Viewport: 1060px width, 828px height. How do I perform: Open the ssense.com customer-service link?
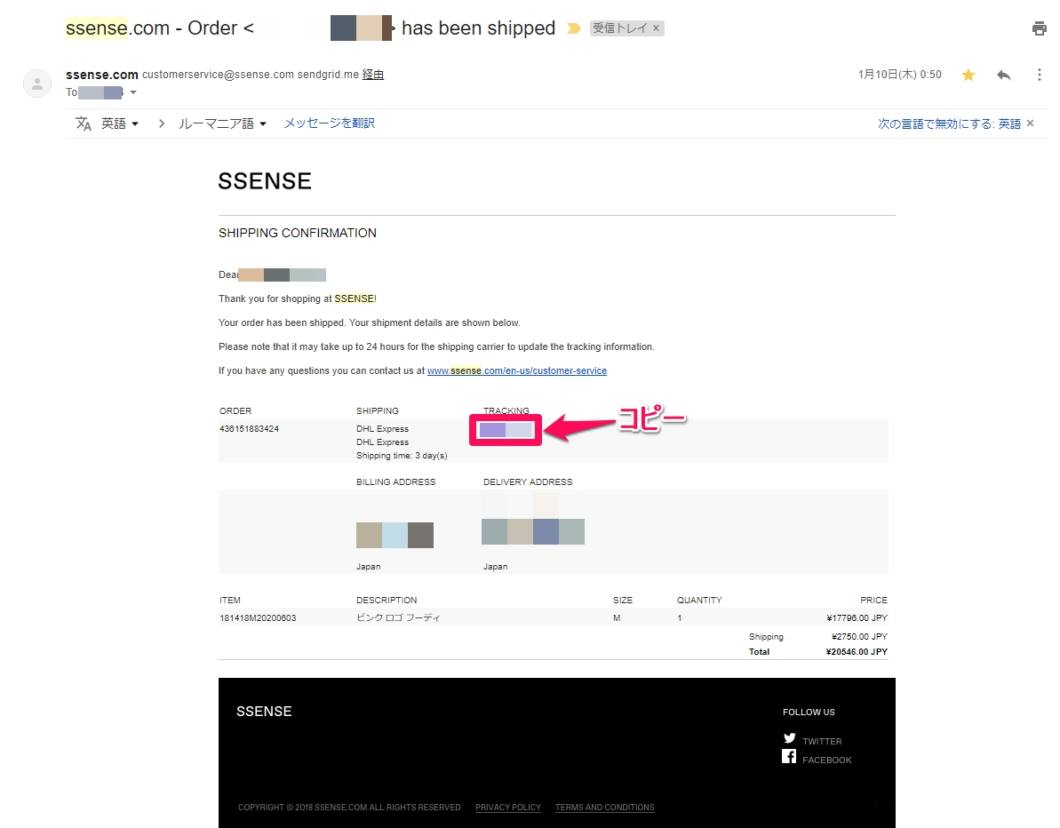coord(517,370)
